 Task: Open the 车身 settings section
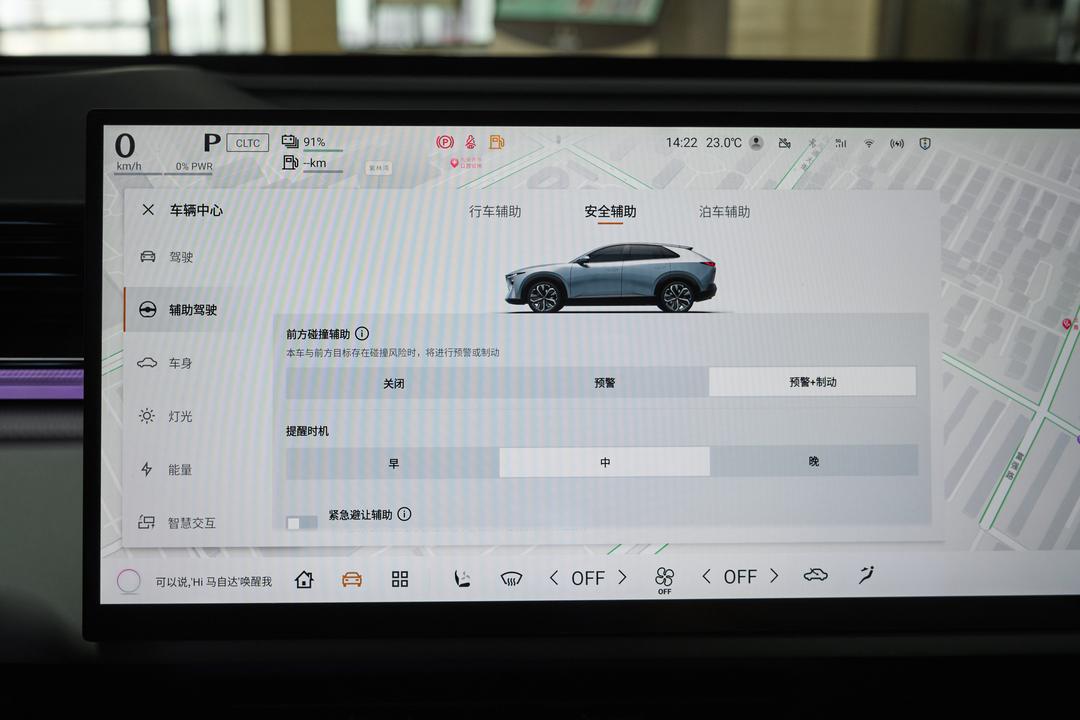[x=165, y=363]
